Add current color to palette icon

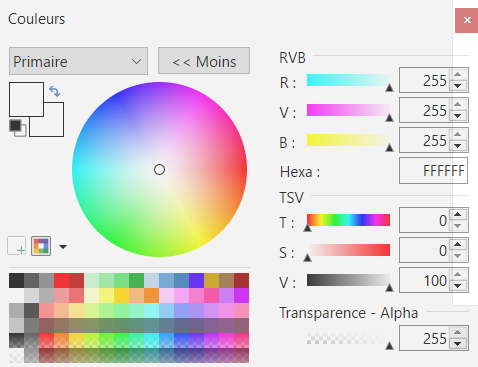pyautogui.click(x=17, y=246)
